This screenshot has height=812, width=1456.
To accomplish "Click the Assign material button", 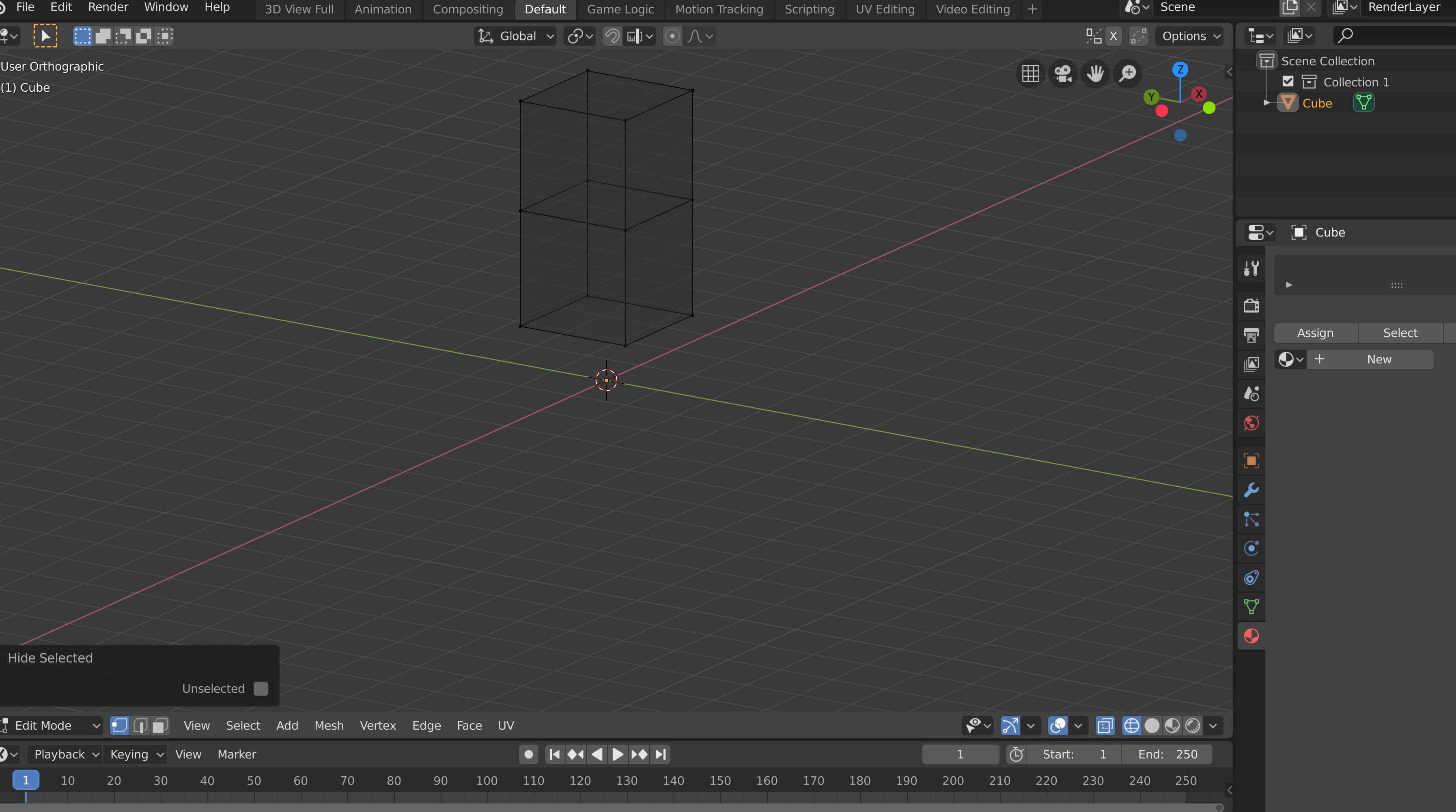I will click(1315, 333).
